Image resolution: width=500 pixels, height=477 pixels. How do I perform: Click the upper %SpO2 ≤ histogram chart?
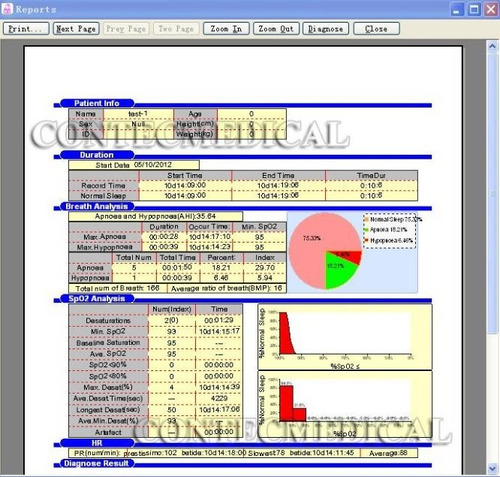(345, 337)
